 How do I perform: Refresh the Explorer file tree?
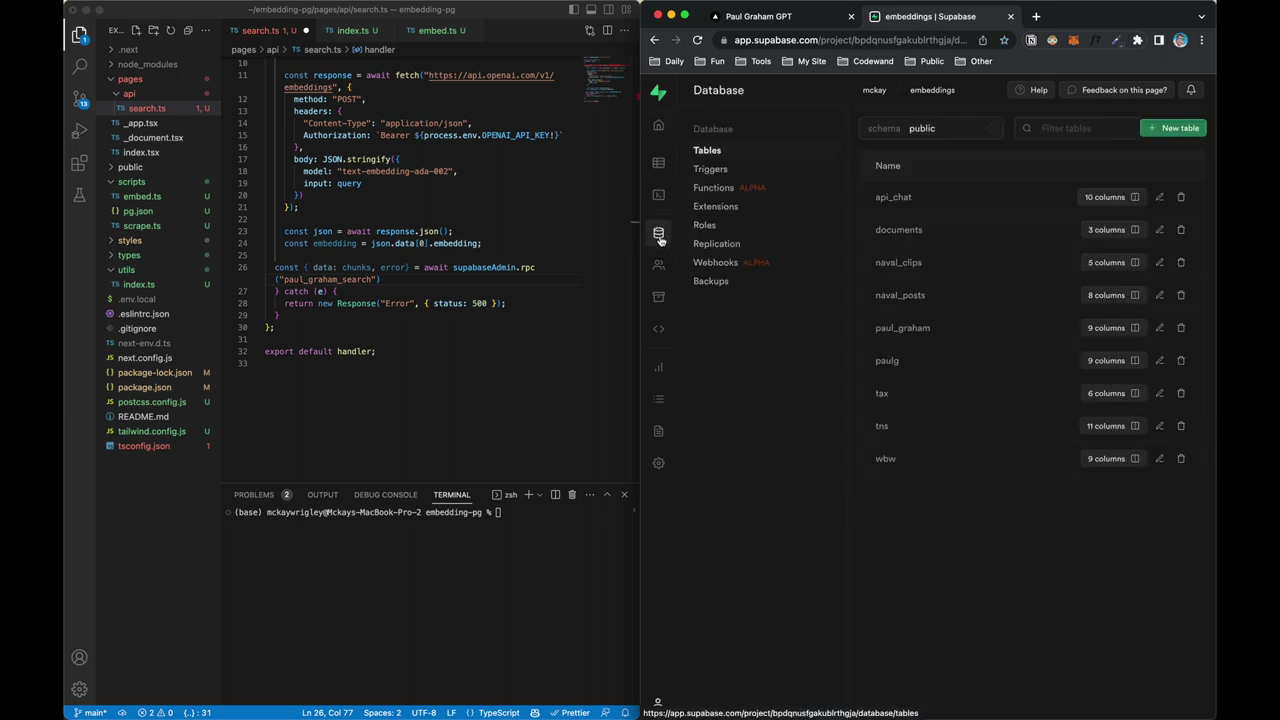(170, 31)
